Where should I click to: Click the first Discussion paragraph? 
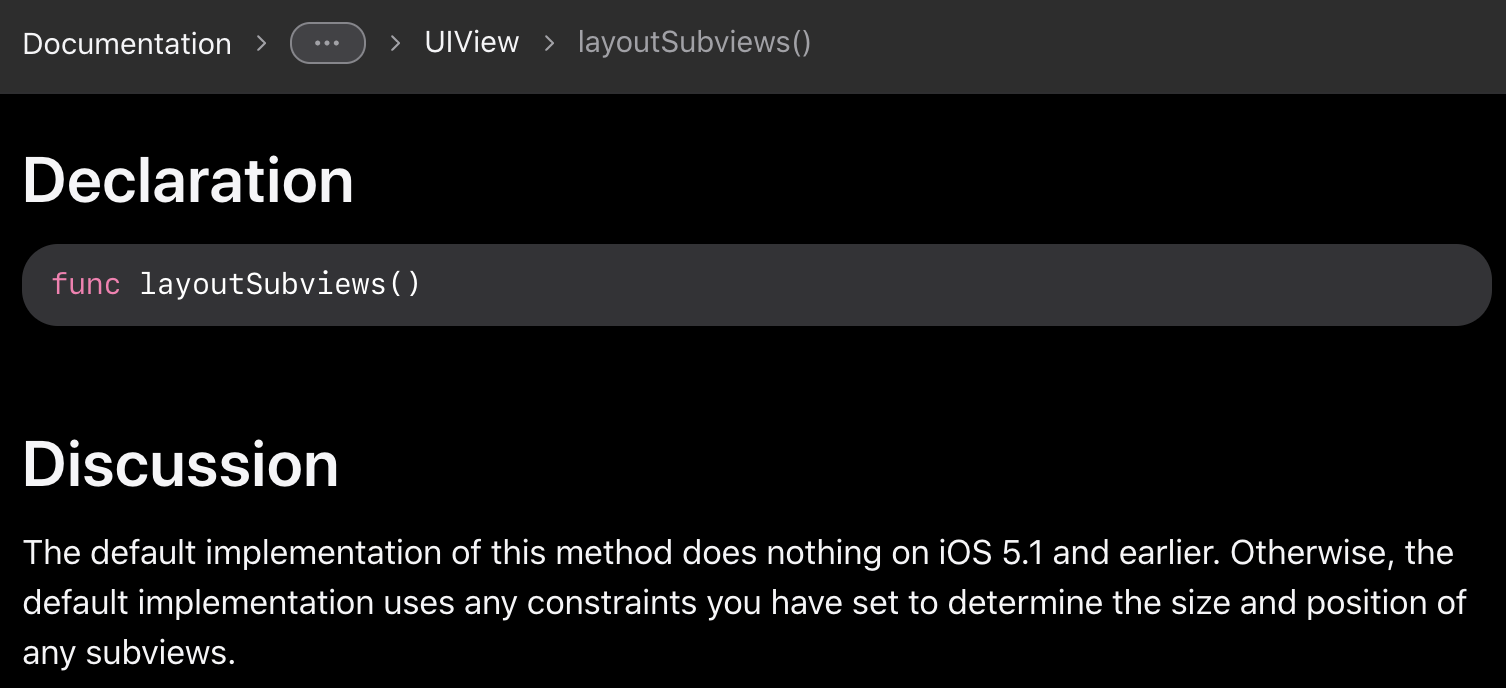700,602
